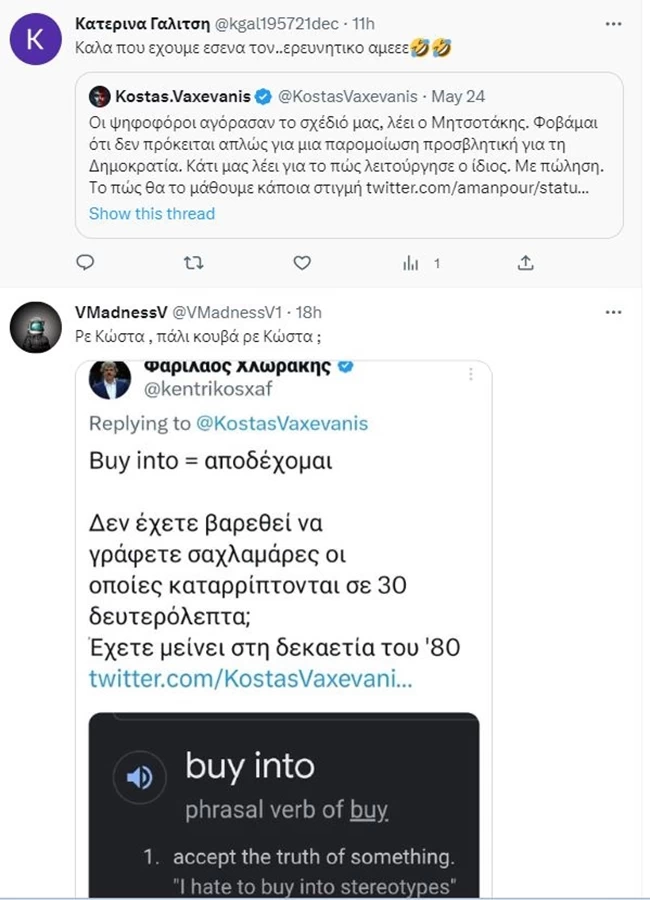View tweet analytics bar chart icon

click(410, 263)
